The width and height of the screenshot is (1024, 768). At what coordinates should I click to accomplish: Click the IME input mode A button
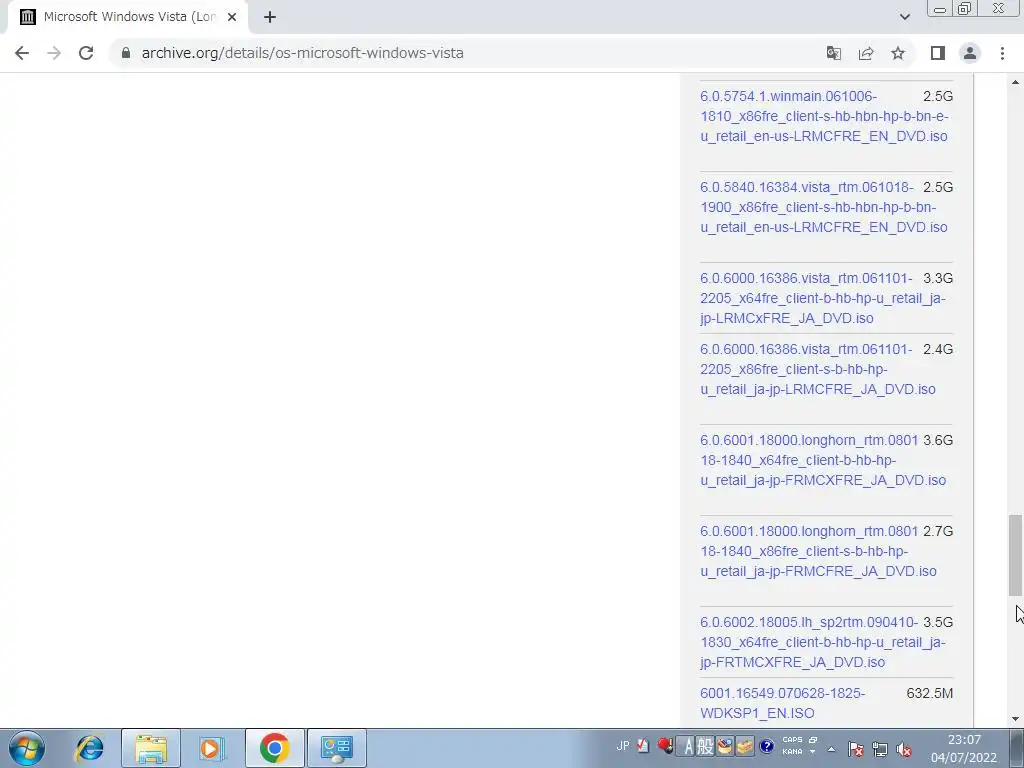[x=687, y=746]
